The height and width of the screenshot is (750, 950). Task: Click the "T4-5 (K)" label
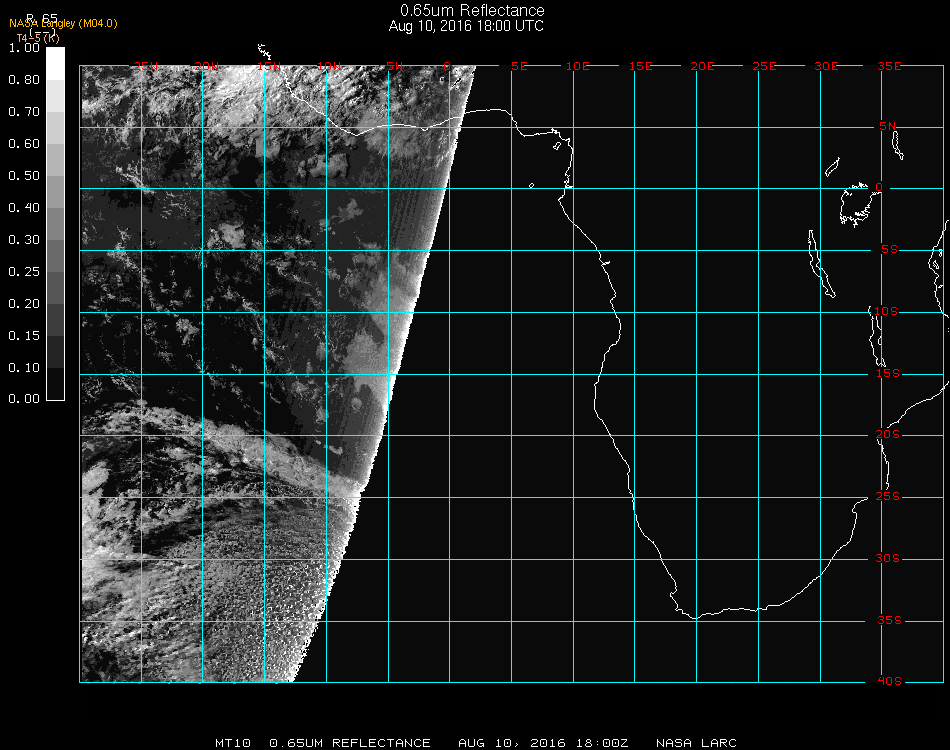pos(38,38)
